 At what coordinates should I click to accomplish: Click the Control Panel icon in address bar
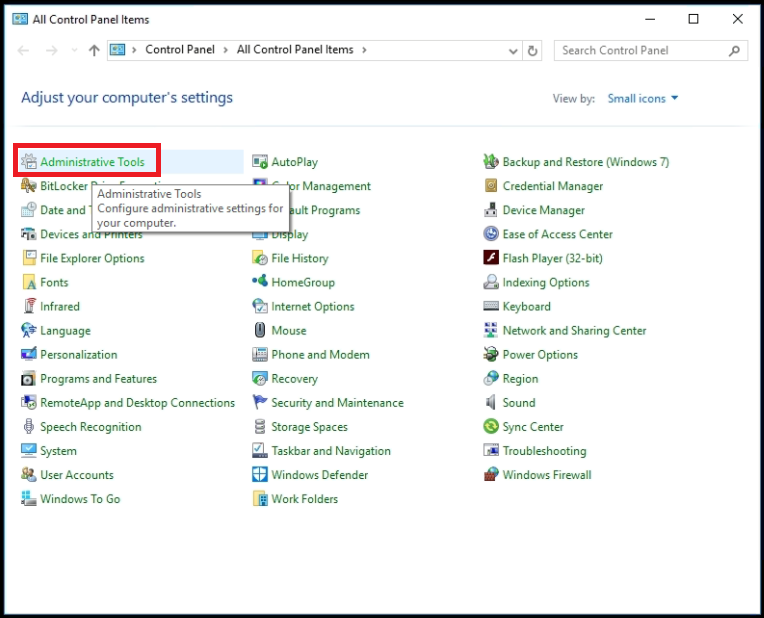[117, 50]
